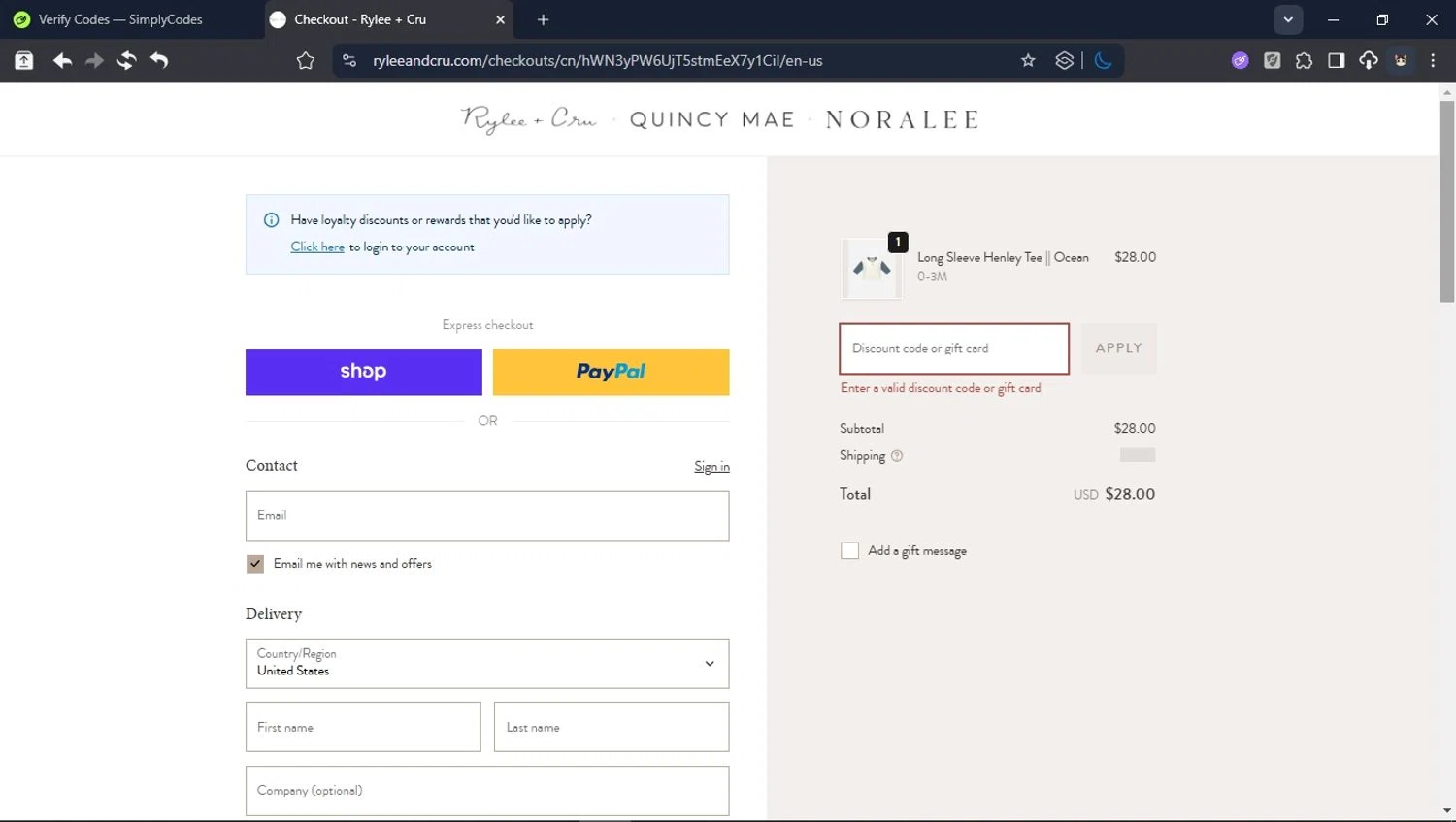Click the info icon in loyalty notice
1456x822 pixels.
272,220
